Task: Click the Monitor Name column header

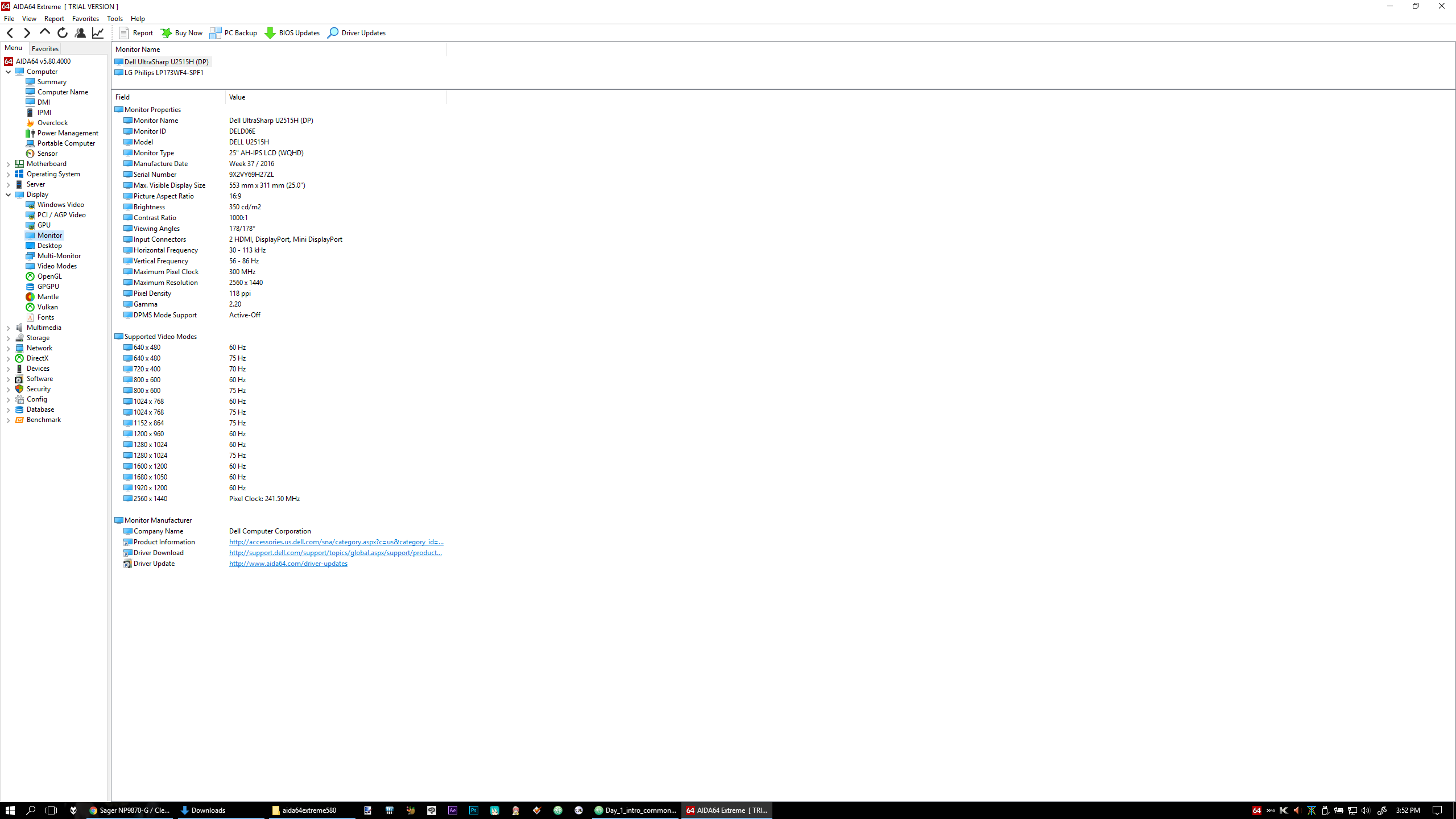Action: point(279,49)
